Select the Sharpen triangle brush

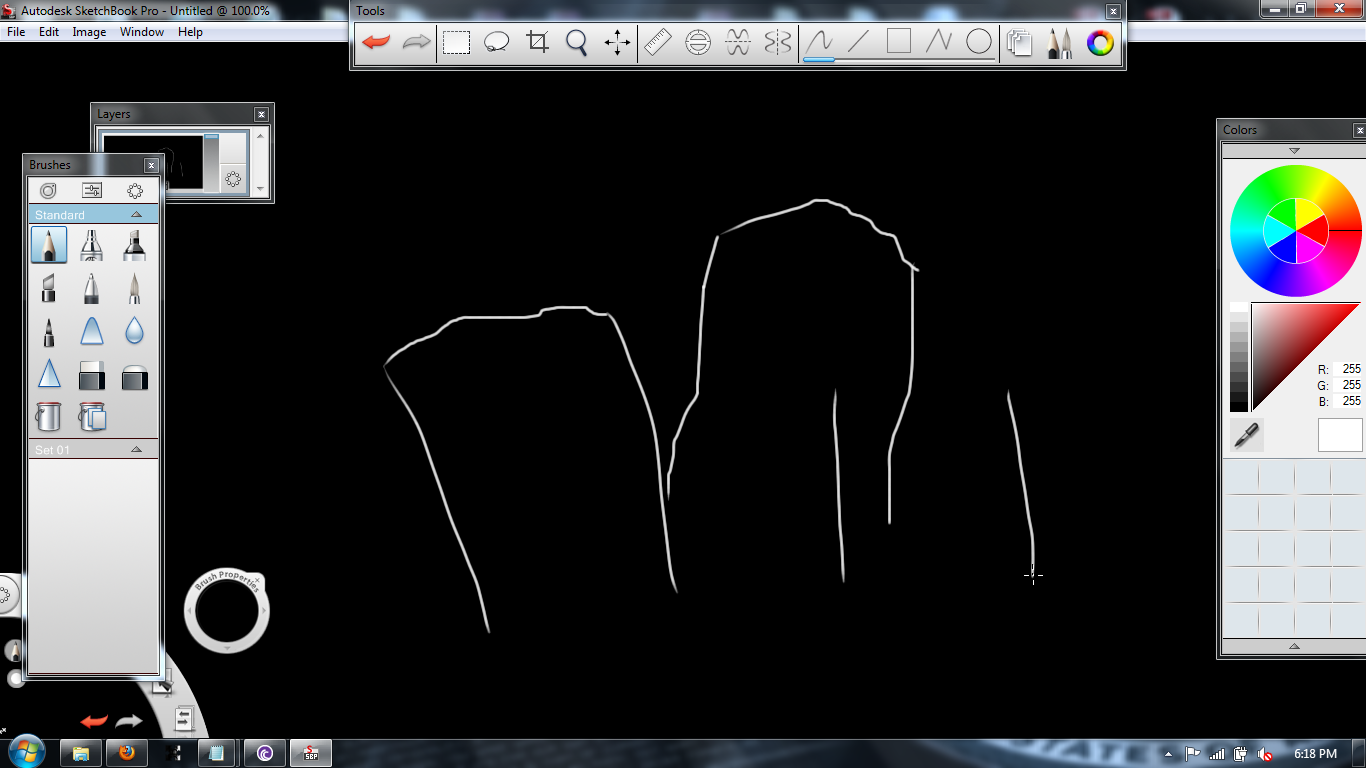49,374
